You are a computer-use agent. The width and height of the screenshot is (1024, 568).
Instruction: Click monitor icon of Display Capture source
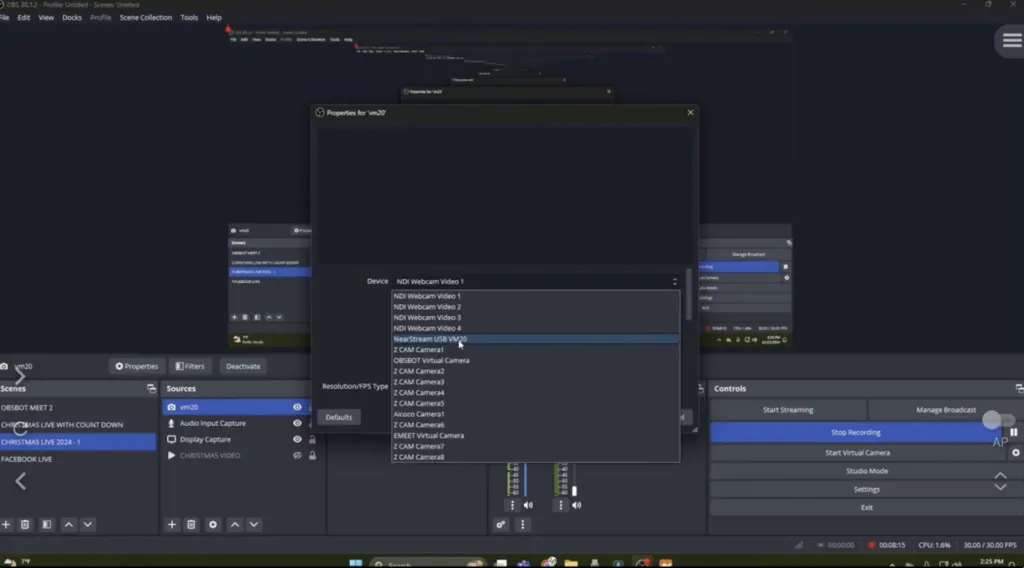[x=171, y=439]
